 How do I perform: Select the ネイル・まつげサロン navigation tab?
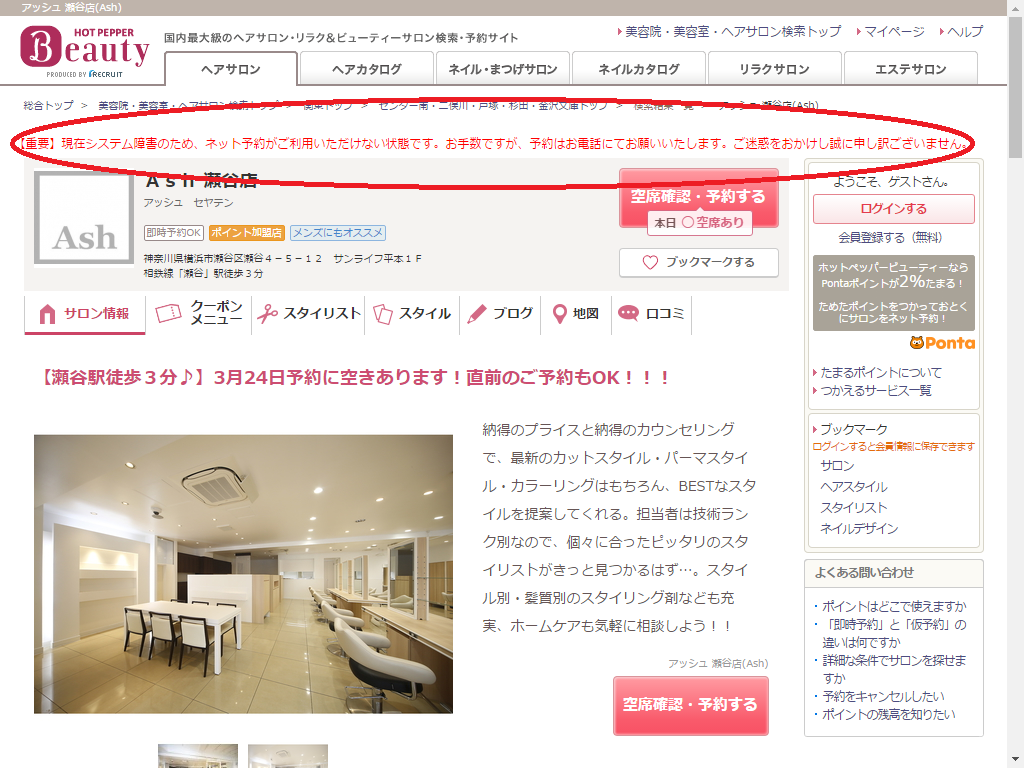coord(503,69)
